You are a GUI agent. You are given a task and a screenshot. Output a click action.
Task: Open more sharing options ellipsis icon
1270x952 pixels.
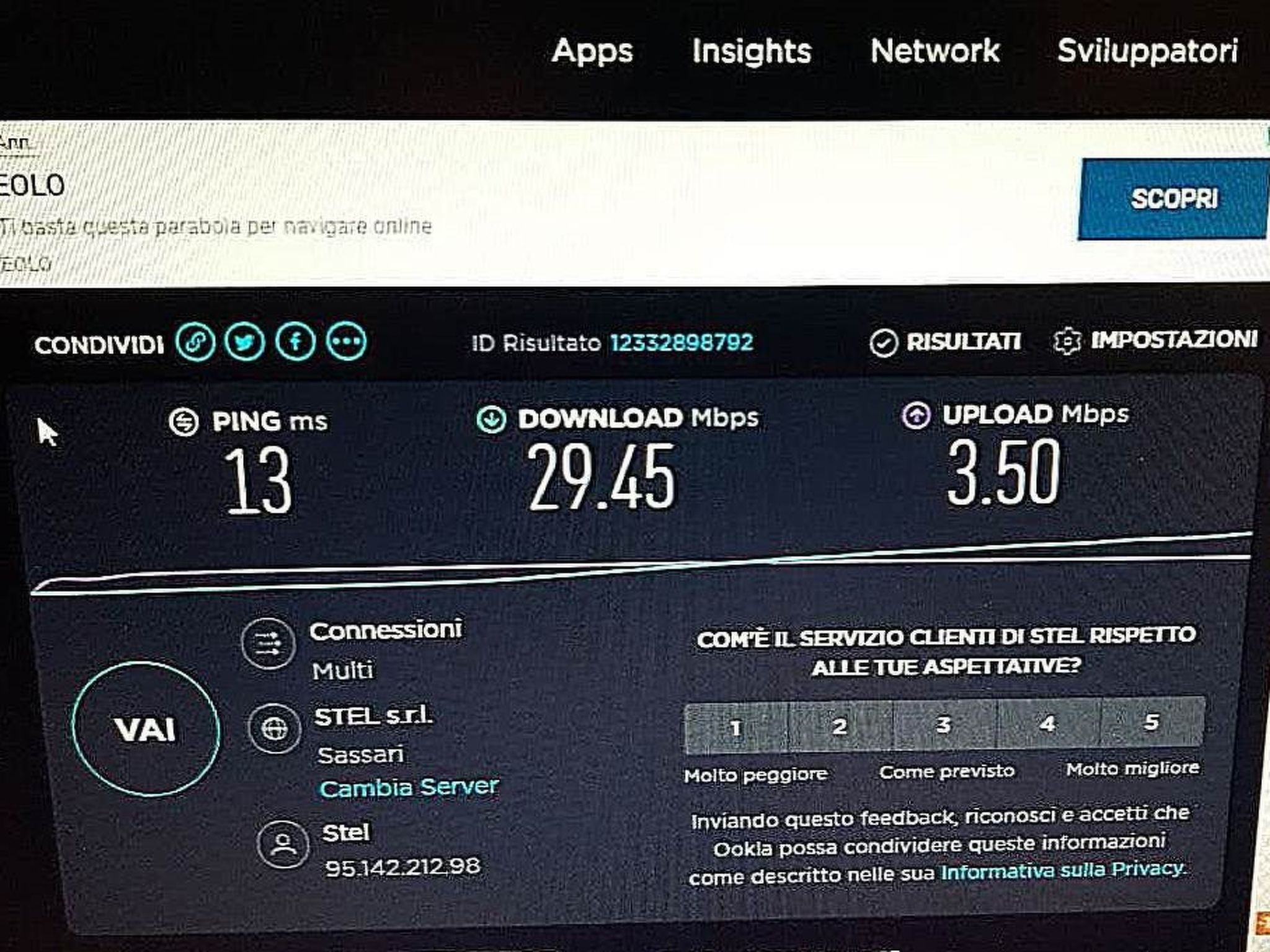[x=347, y=341]
